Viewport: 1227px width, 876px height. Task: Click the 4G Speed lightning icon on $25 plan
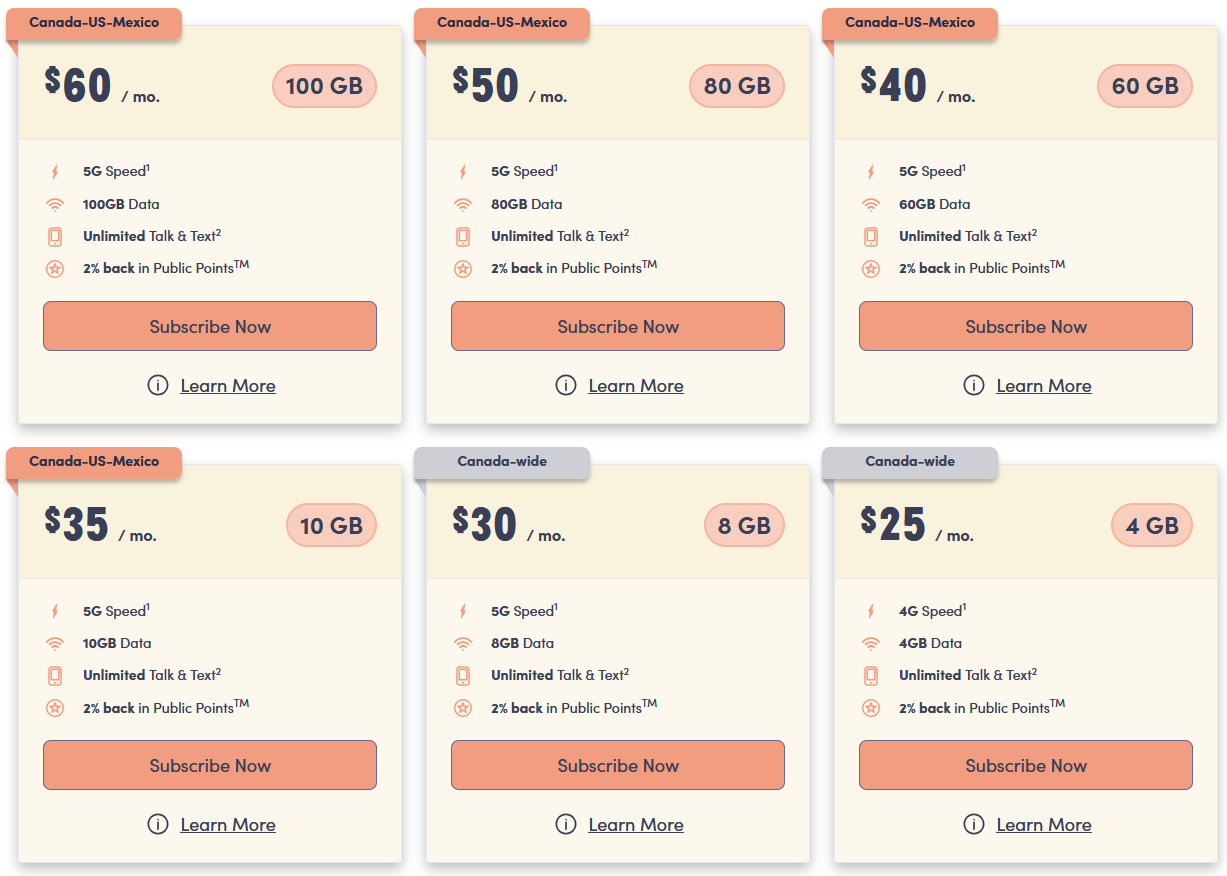tap(871, 610)
